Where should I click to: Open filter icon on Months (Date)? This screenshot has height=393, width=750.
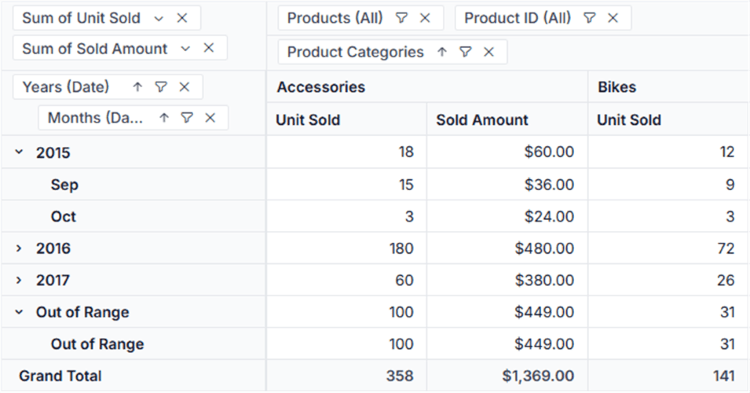click(187, 118)
